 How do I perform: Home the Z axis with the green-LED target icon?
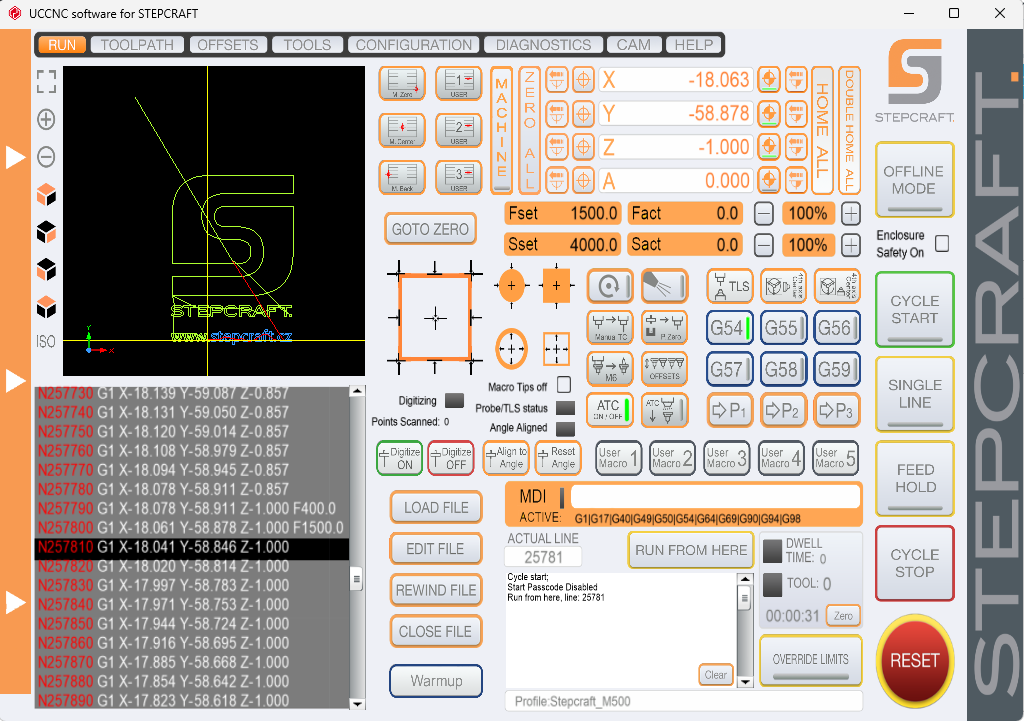[769, 146]
